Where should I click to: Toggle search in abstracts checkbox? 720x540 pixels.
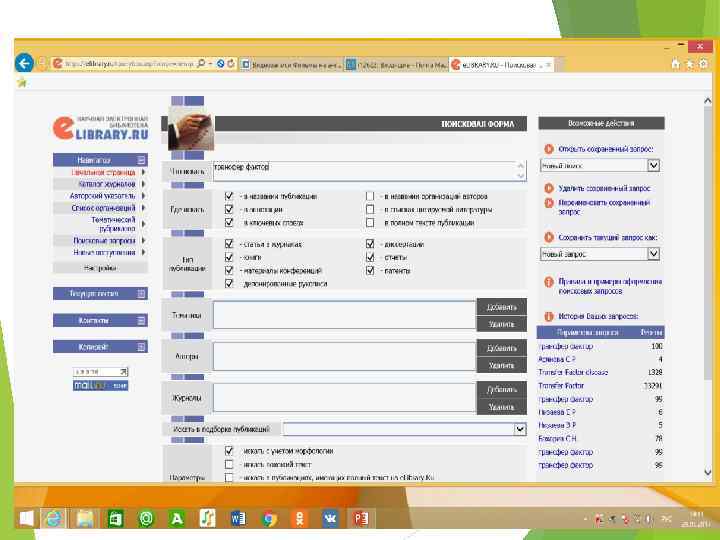229,209
